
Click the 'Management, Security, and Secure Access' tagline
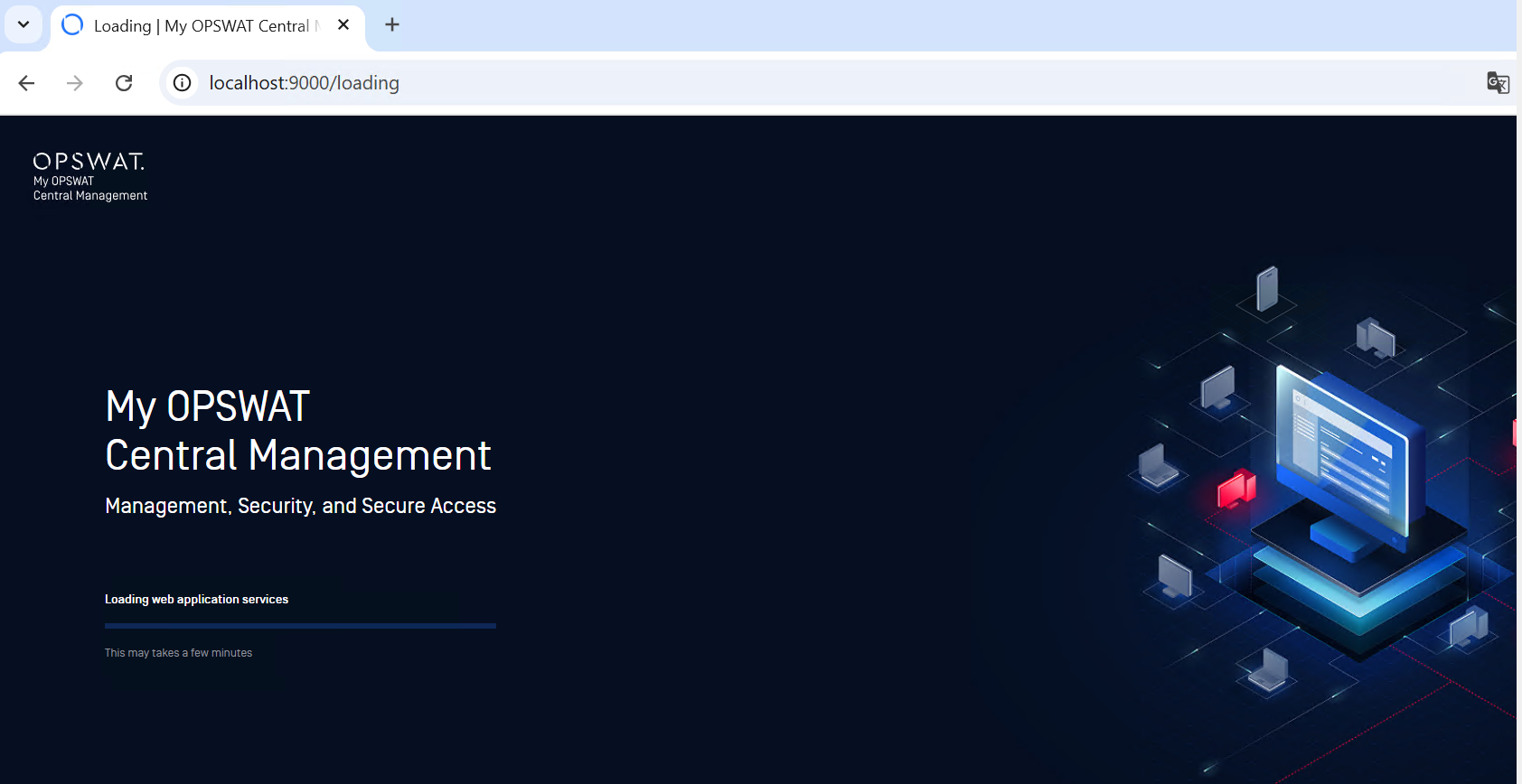coord(300,506)
